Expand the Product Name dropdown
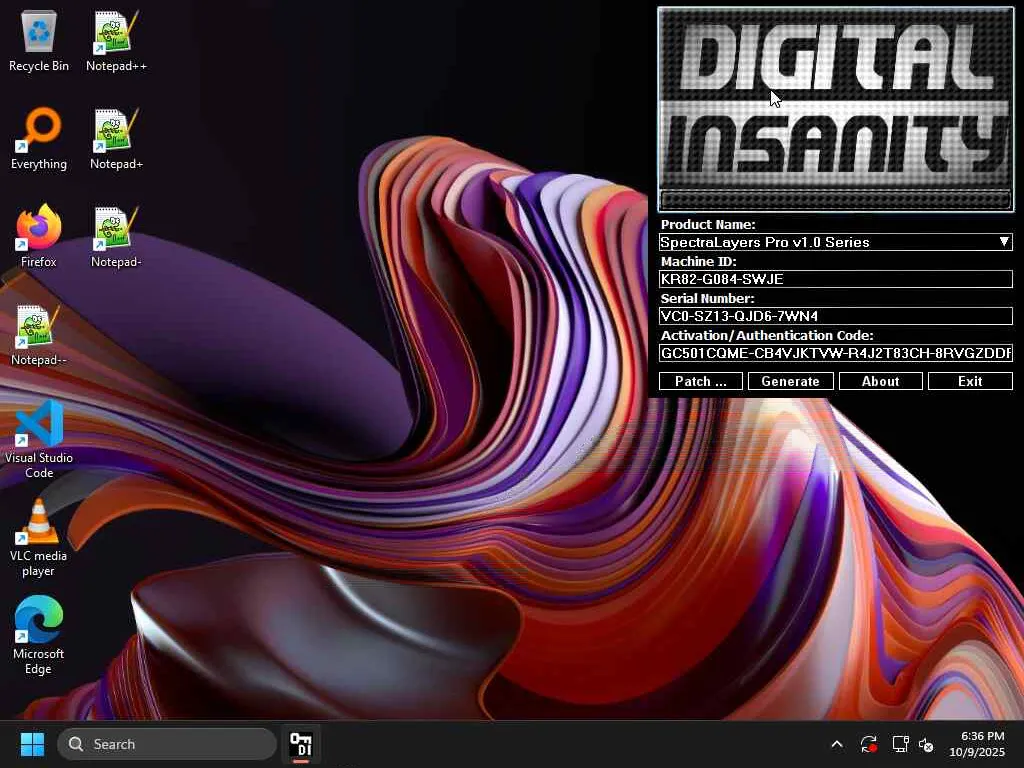This screenshot has width=1024, height=768. point(1004,242)
